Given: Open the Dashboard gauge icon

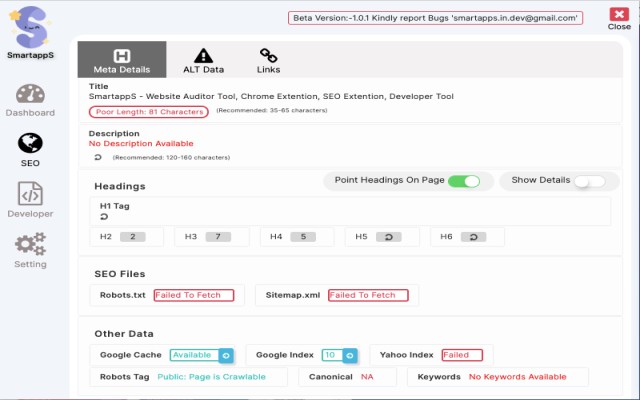Looking at the screenshot, I should click(x=30, y=96).
